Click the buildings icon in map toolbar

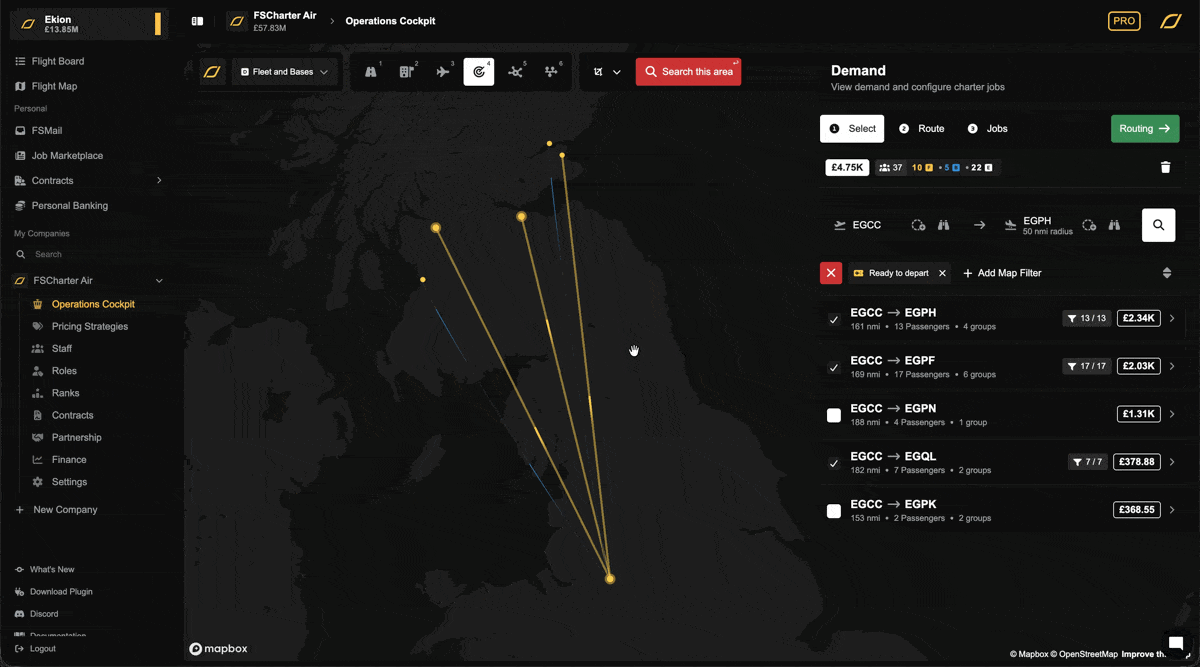[407, 72]
